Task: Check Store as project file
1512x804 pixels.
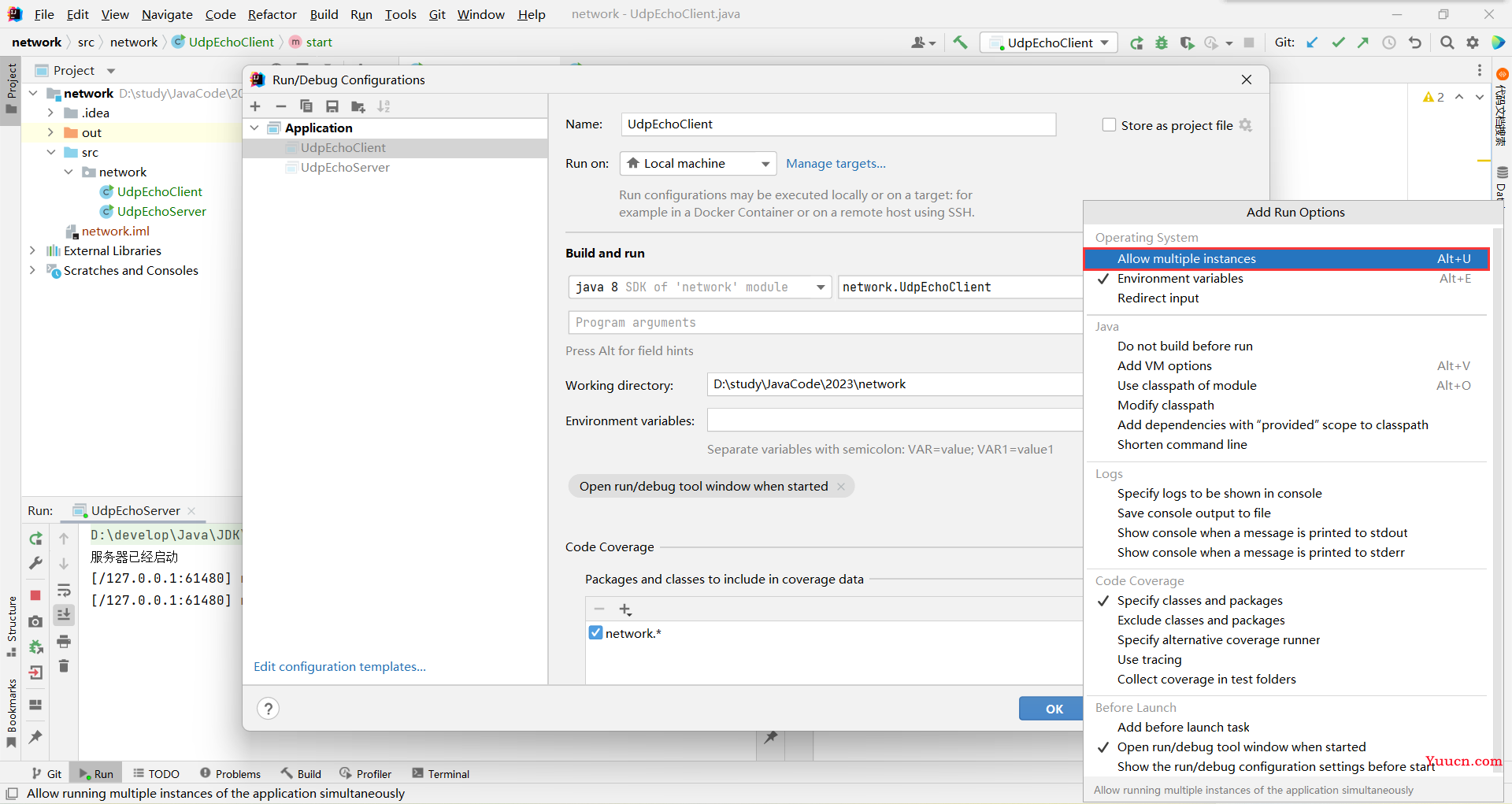Action: 1109,124
